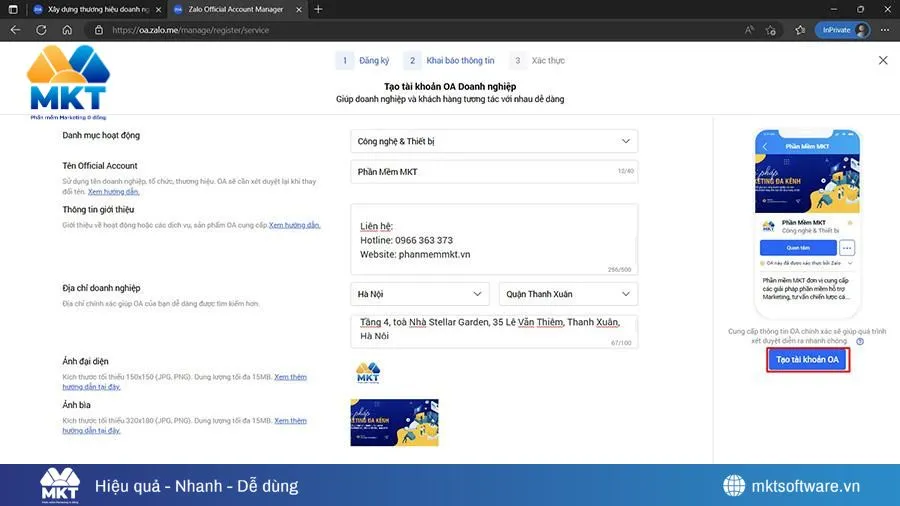
Task: Open the Quận Thanh Xuân district dropdown
Action: pos(568,294)
